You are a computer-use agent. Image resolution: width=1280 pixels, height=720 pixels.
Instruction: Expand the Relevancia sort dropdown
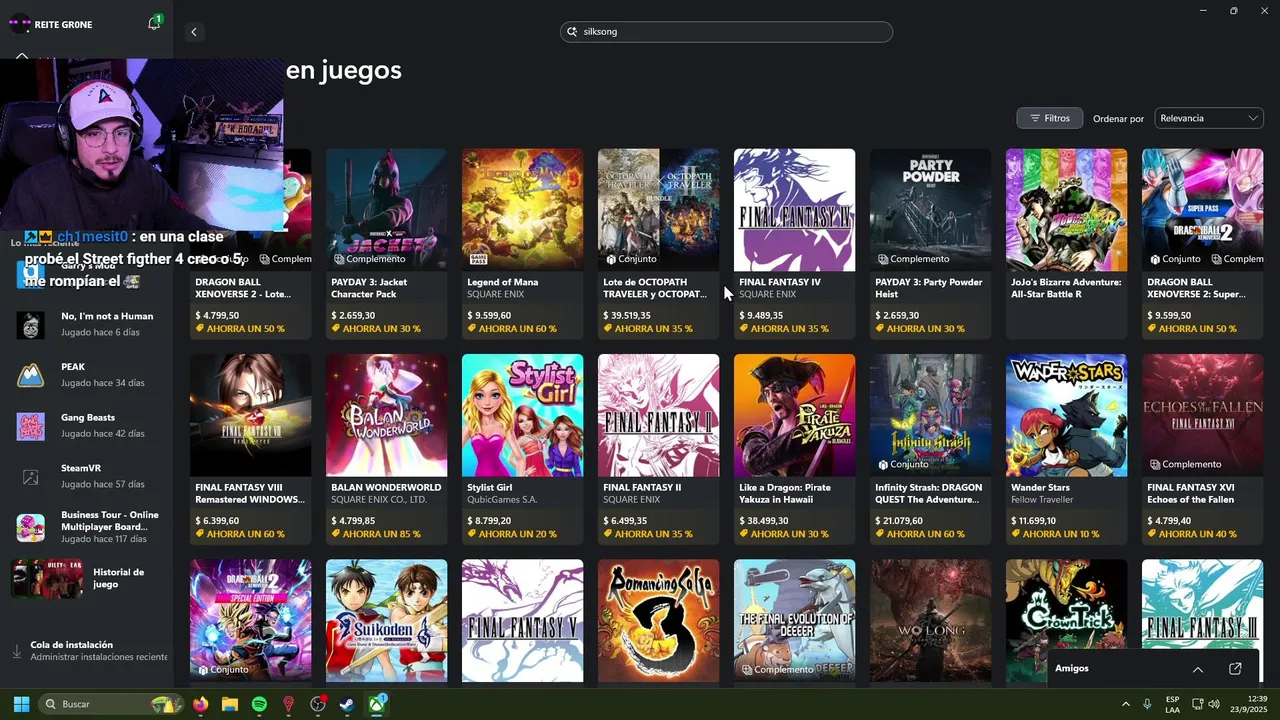1209,118
